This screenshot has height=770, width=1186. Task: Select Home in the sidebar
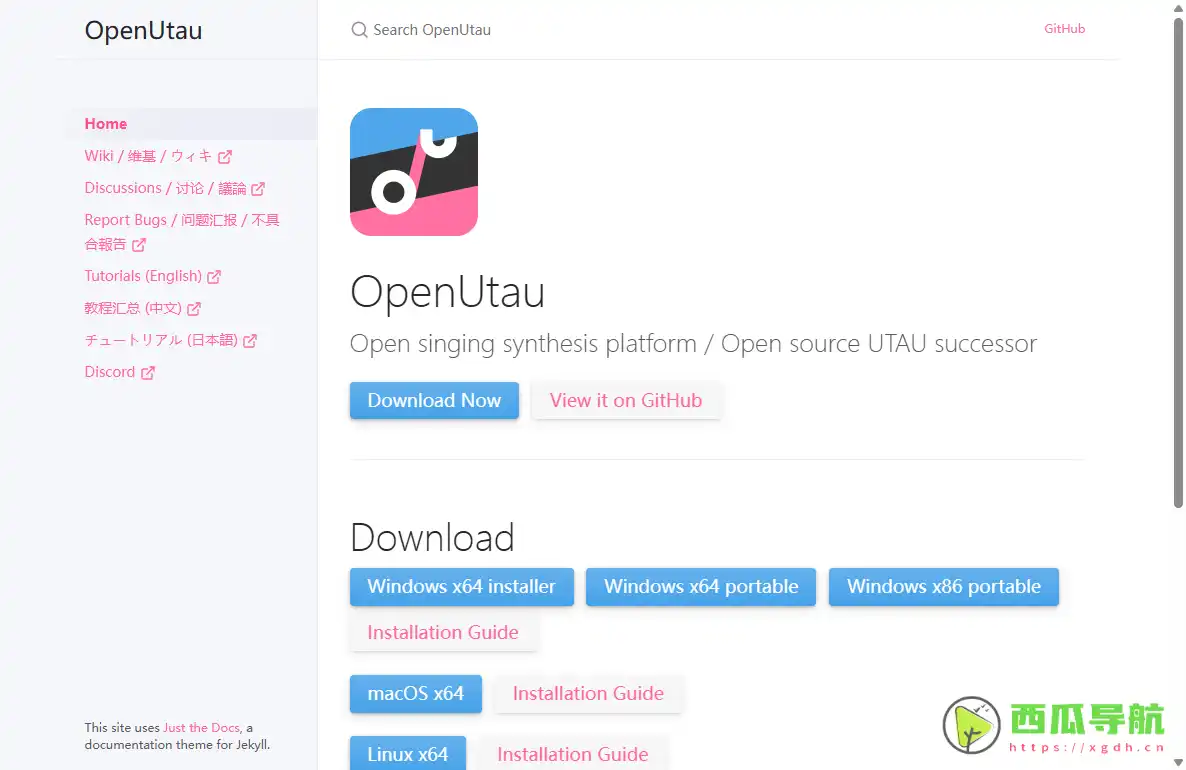click(x=106, y=123)
